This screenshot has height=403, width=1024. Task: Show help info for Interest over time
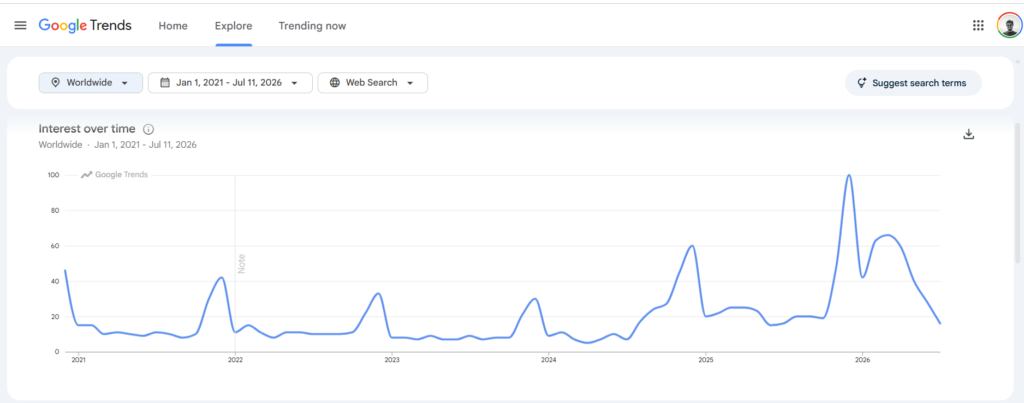point(148,129)
